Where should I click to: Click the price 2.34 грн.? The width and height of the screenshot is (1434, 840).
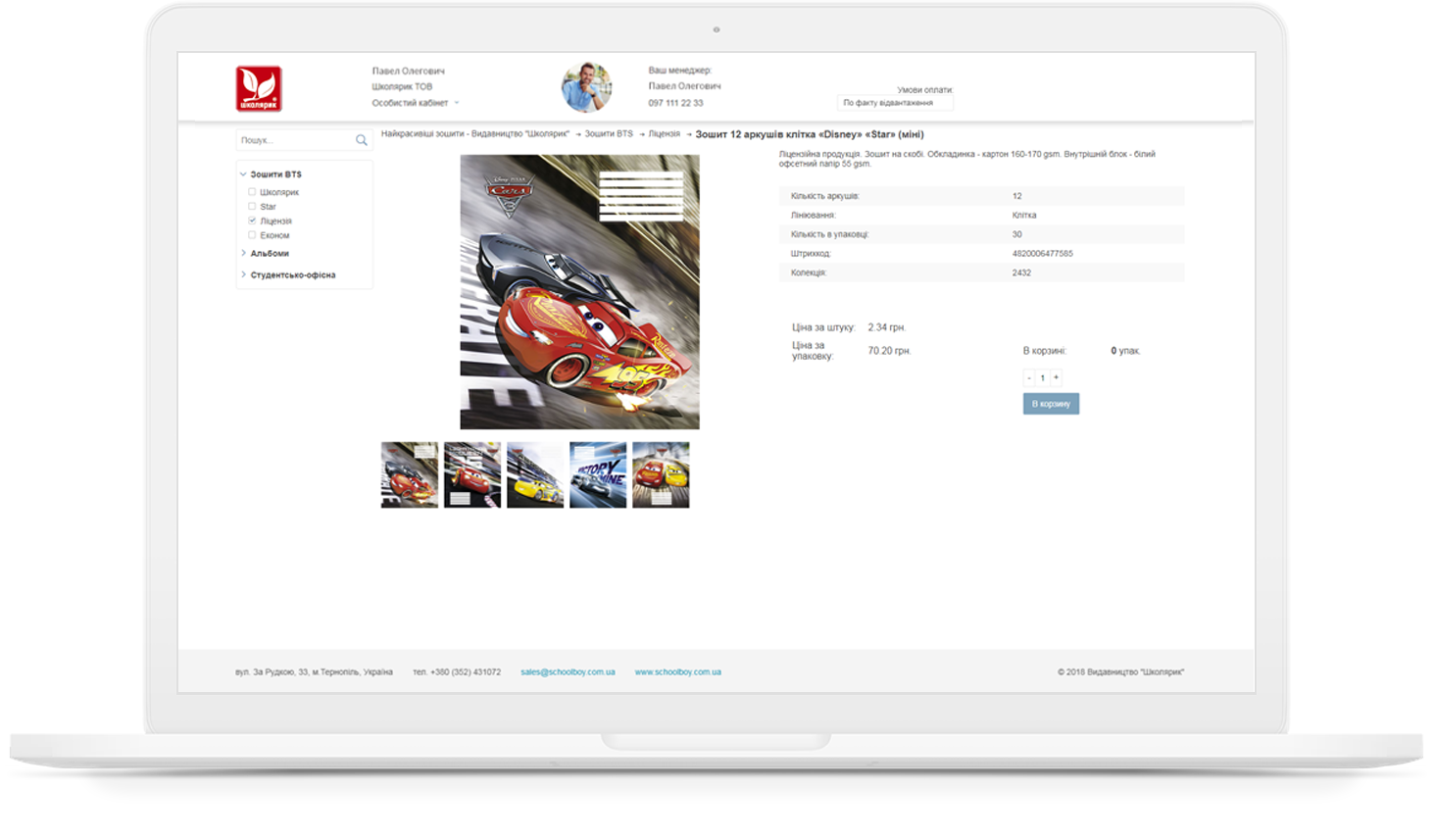tap(886, 327)
